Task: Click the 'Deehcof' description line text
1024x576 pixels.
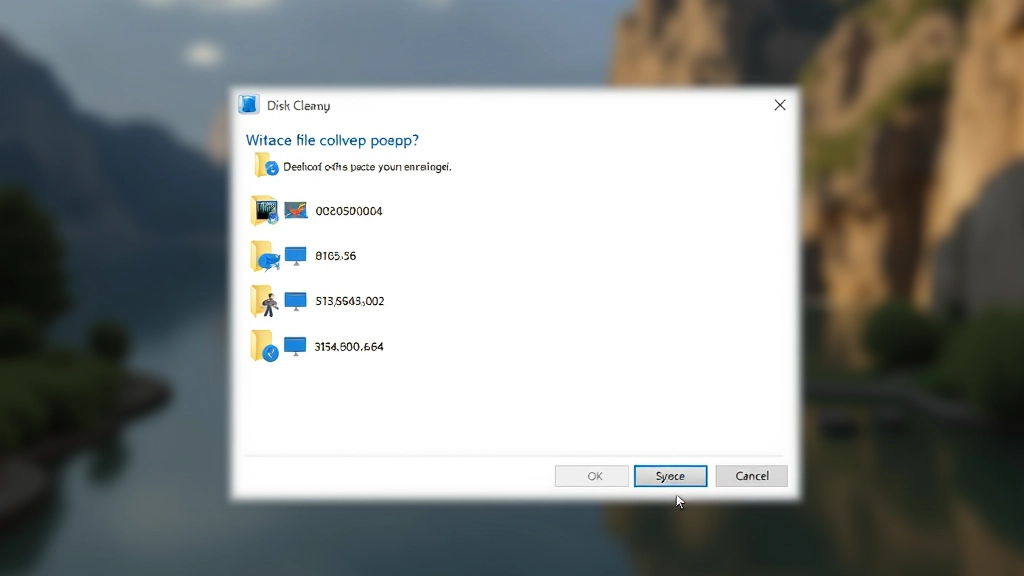Action: [x=367, y=167]
